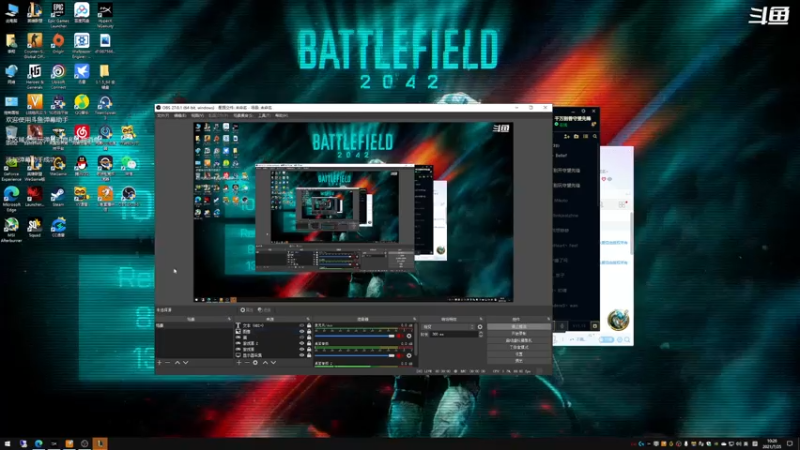Toggle visibility of 显示器采集 source
The width and height of the screenshot is (800, 450).
[302, 355]
